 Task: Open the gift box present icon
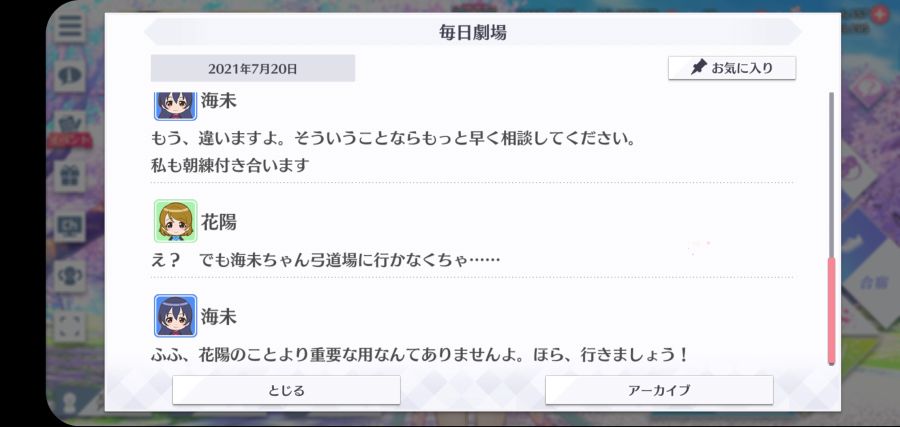coord(70,176)
